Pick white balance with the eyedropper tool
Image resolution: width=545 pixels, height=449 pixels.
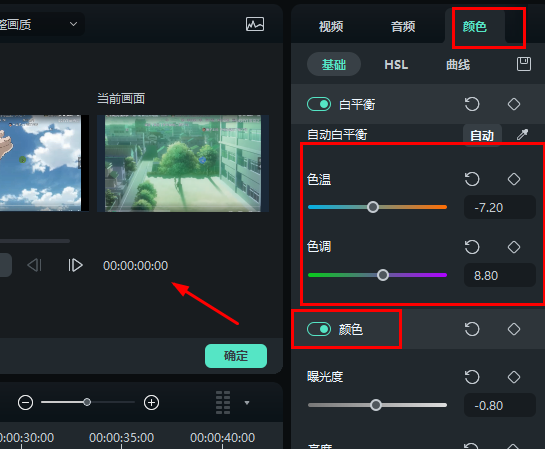point(522,134)
